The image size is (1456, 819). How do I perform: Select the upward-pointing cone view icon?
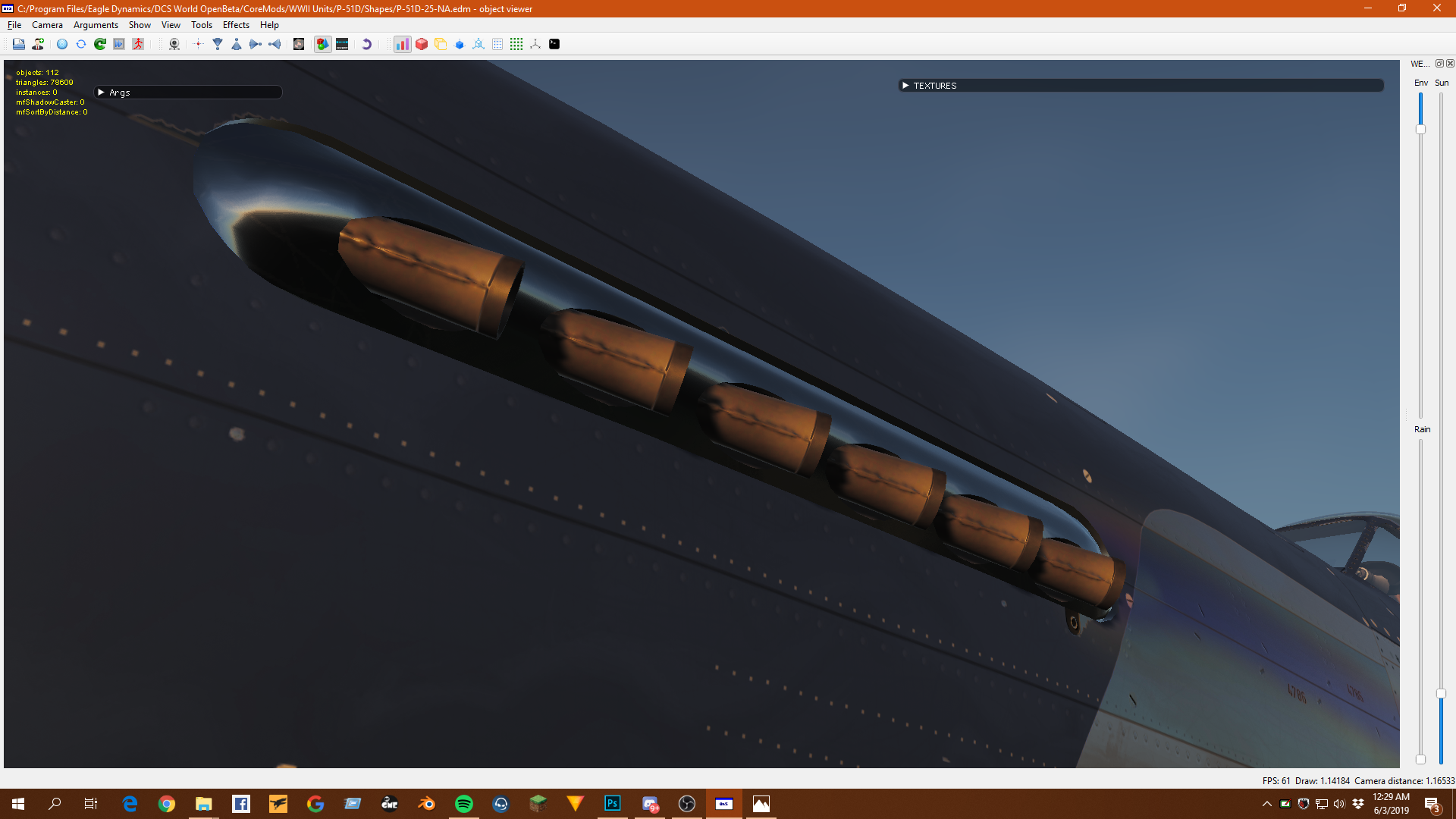point(237,44)
